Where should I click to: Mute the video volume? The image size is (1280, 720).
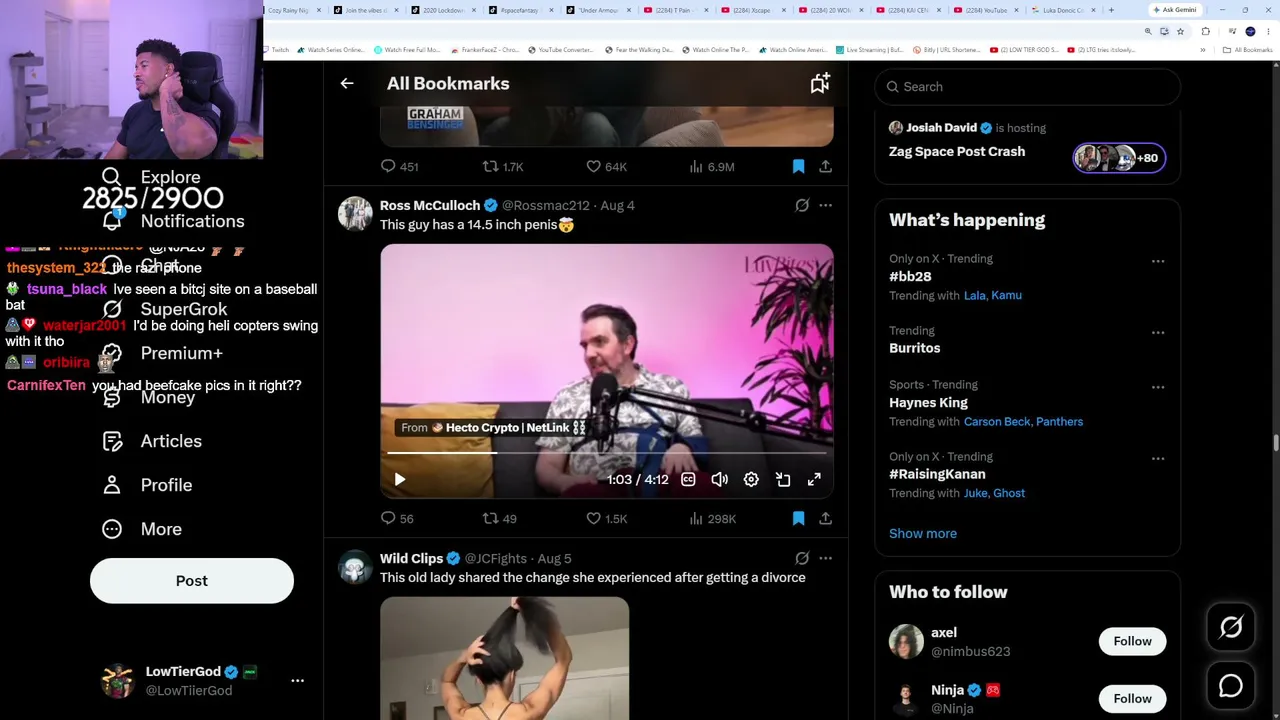(x=719, y=480)
